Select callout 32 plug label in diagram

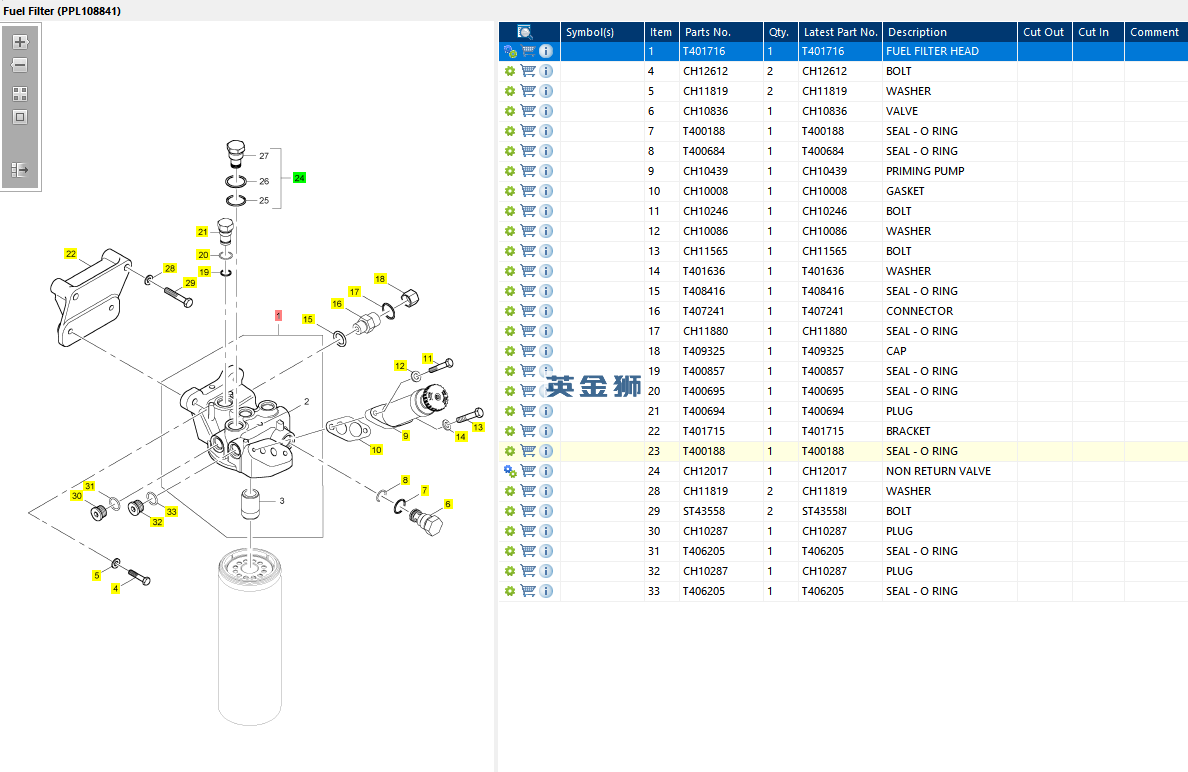point(157,522)
